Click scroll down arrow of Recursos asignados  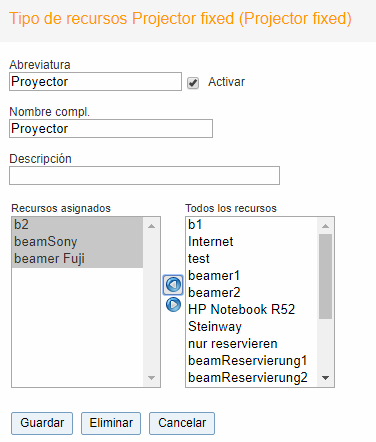click(x=151, y=378)
